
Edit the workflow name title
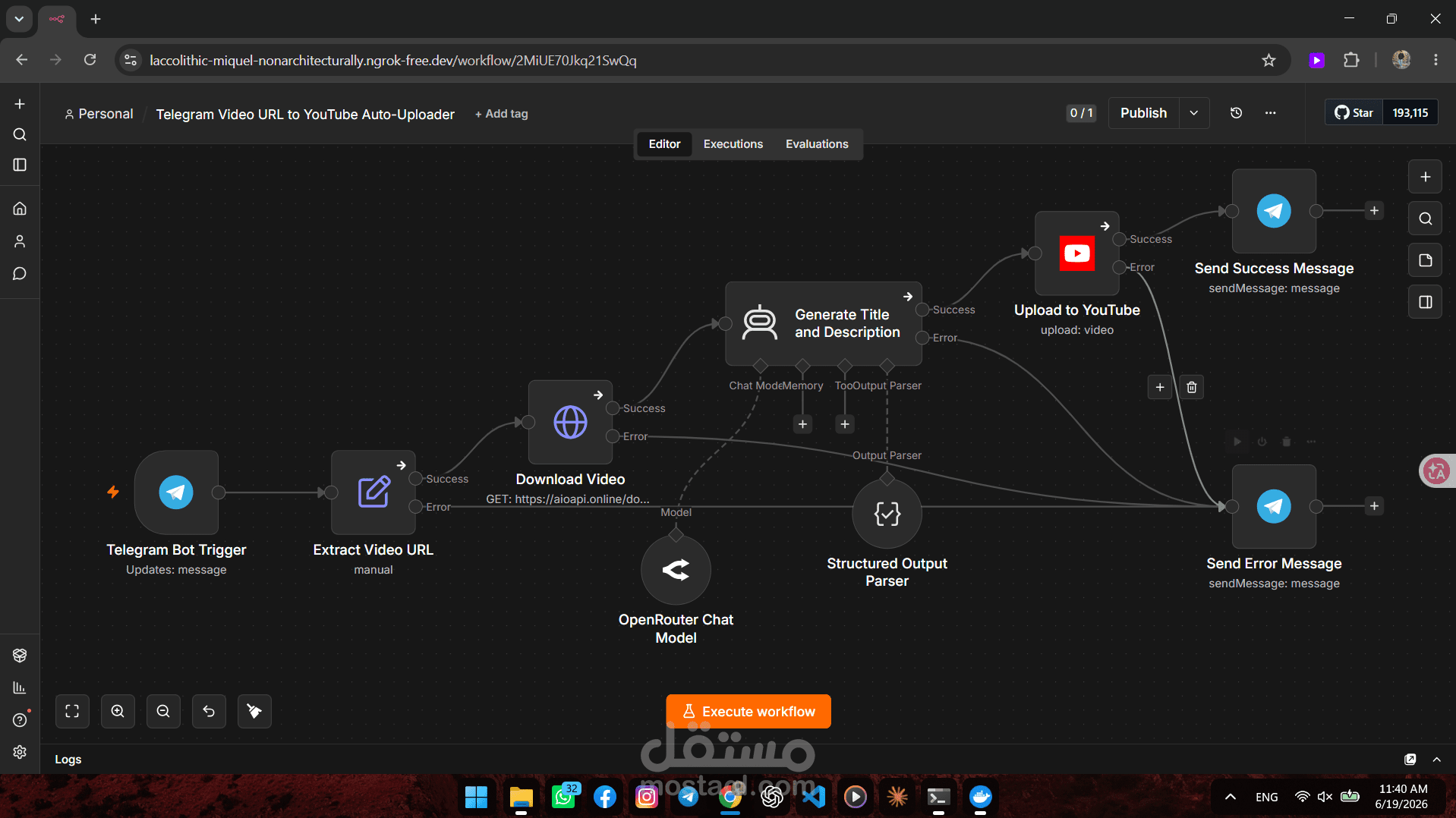tap(305, 115)
